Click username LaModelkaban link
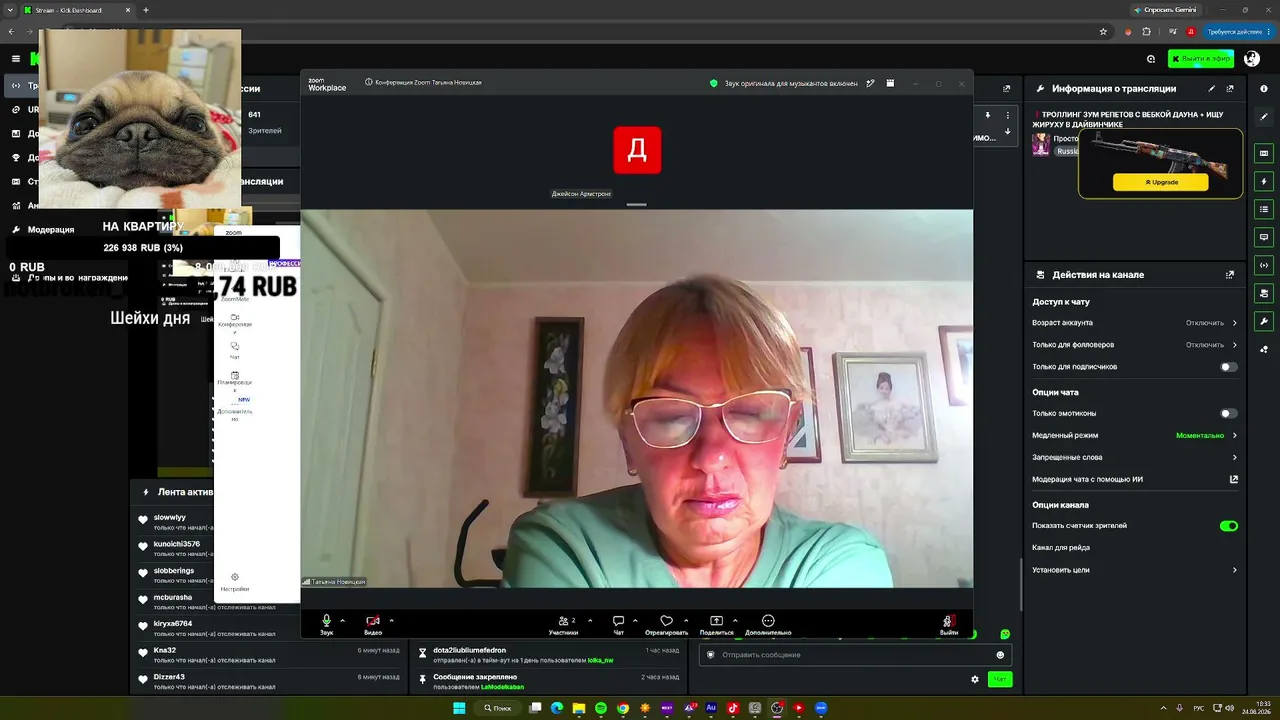 pyautogui.click(x=502, y=687)
